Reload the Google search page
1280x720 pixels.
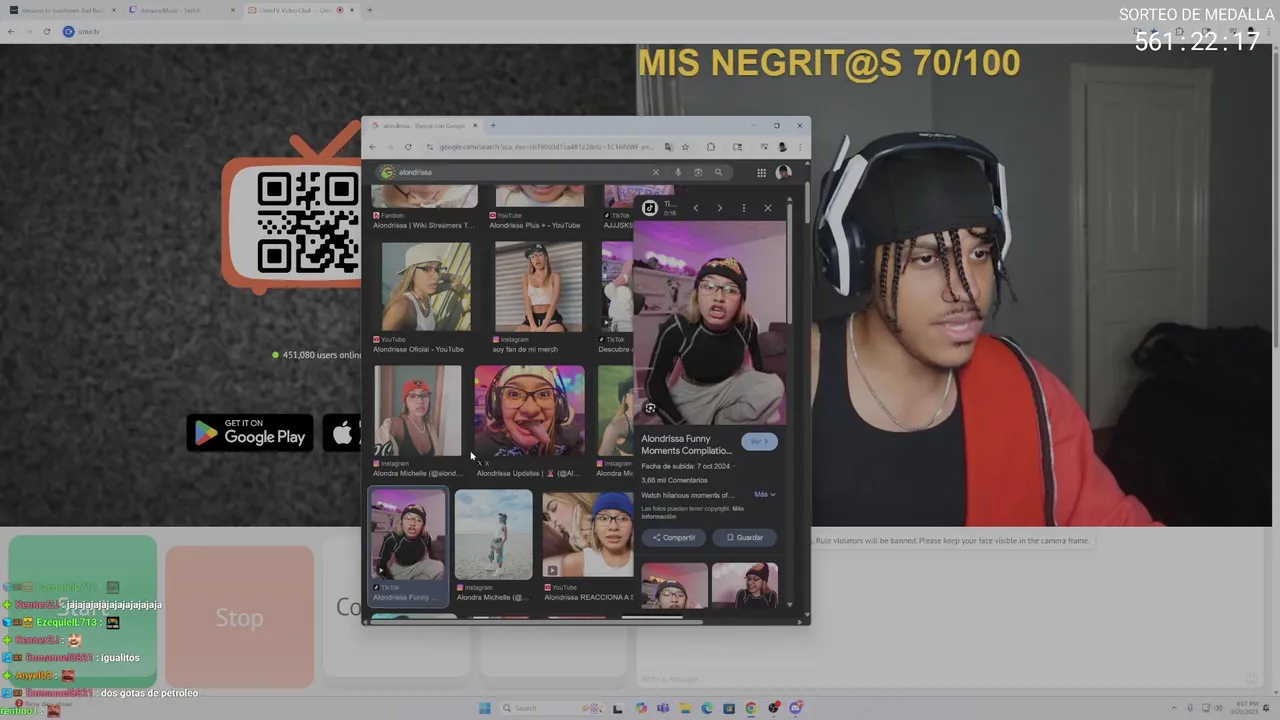coord(408,147)
